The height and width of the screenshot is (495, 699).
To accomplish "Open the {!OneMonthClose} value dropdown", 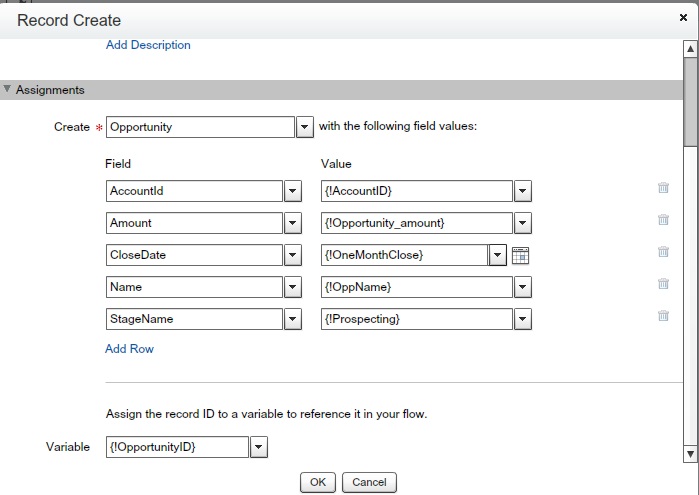I will pyautogui.click(x=497, y=255).
